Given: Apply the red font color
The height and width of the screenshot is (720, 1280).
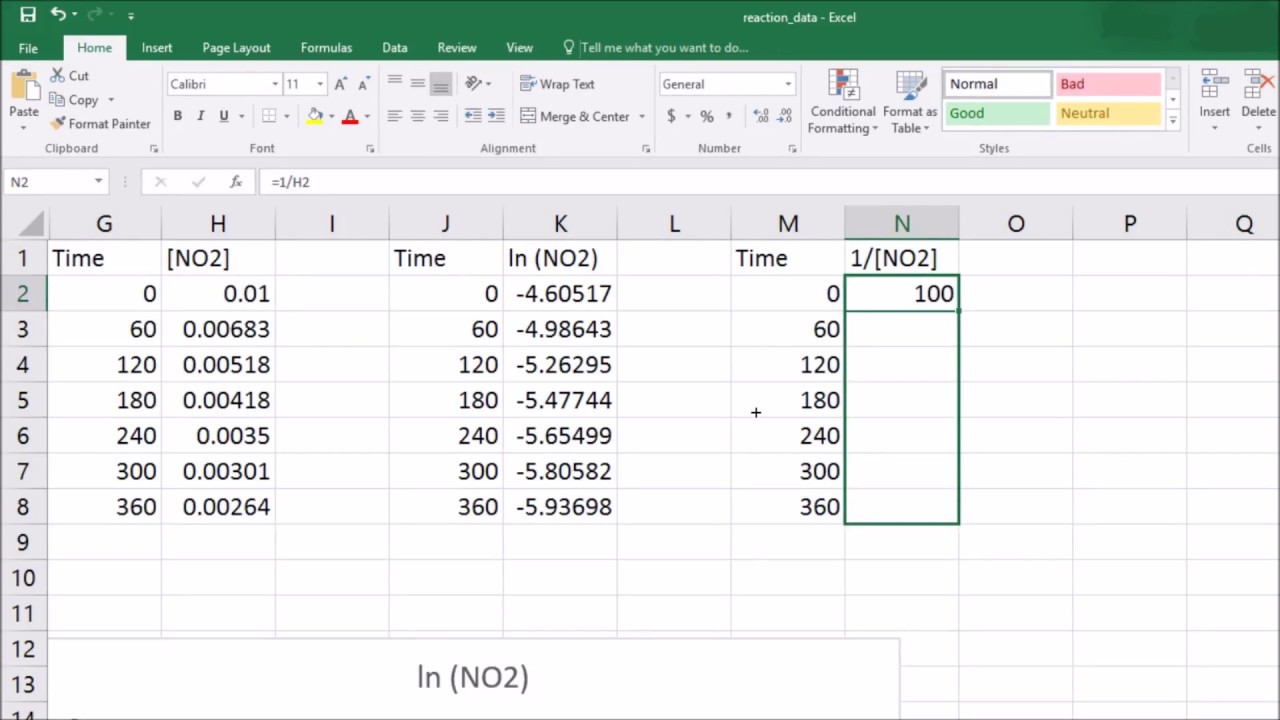Looking at the screenshot, I should pyautogui.click(x=350, y=116).
